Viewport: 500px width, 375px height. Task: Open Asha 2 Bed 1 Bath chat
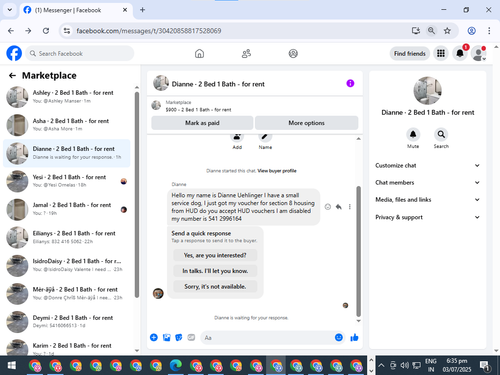point(67,125)
